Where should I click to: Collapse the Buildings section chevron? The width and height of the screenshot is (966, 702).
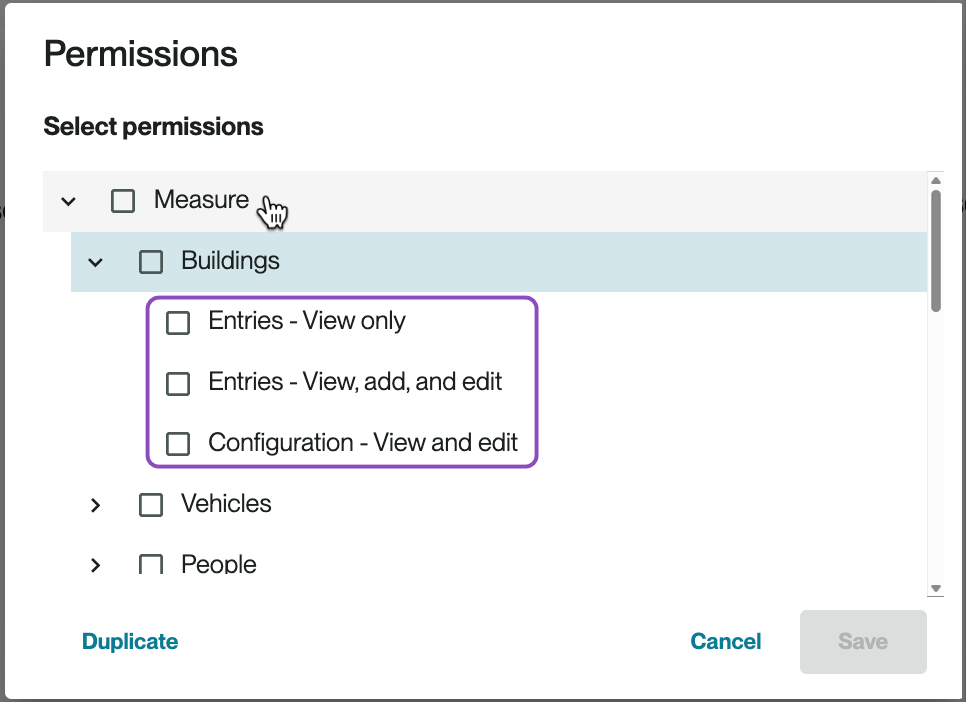click(96, 262)
